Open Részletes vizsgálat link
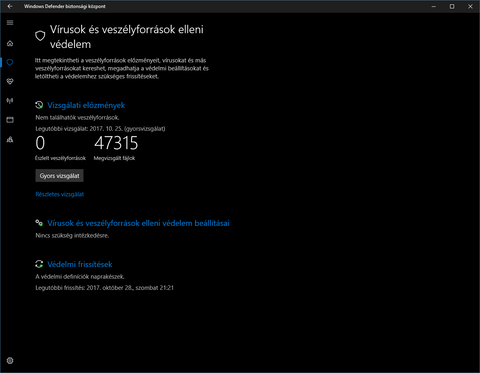 point(60,194)
